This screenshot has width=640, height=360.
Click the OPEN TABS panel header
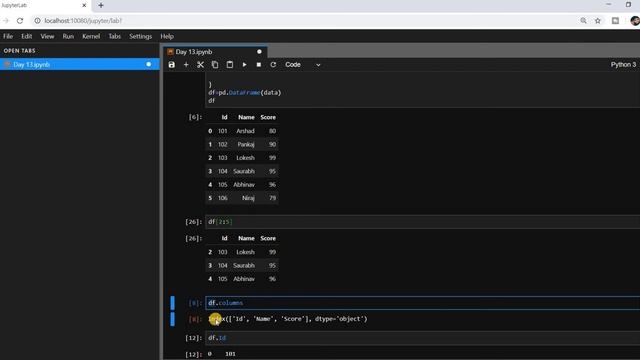pos(20,51)
